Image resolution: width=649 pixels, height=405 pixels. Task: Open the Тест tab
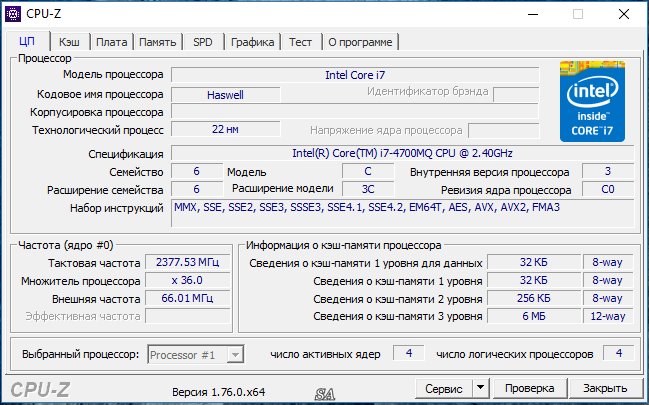[x=300, y=42]
